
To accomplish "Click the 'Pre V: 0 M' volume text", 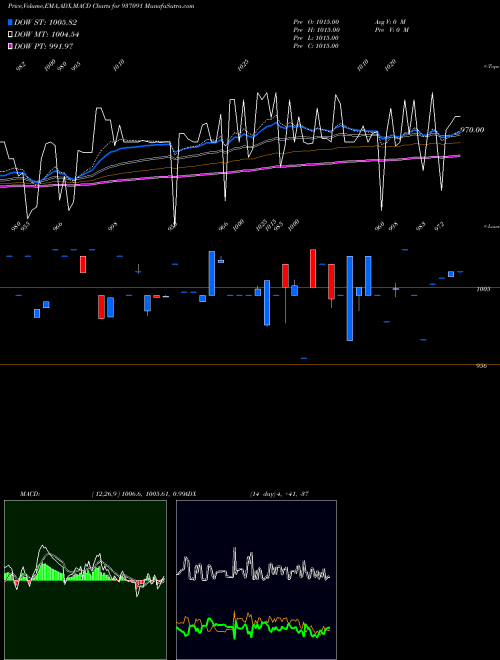I will 392,30.
